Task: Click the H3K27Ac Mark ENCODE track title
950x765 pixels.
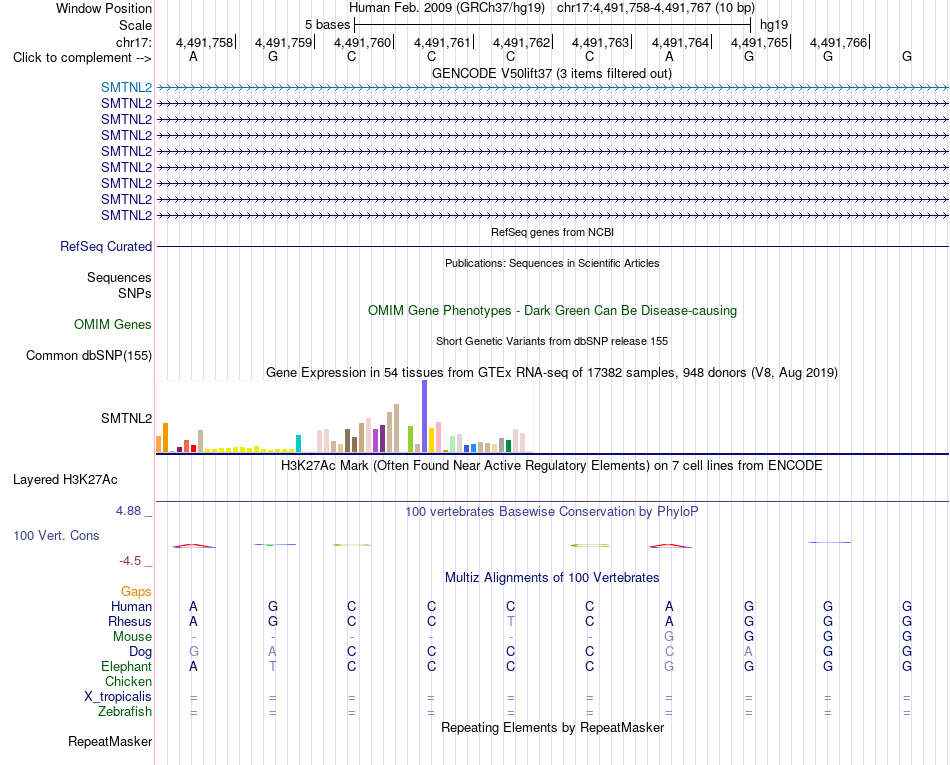Action: point(552,466)
